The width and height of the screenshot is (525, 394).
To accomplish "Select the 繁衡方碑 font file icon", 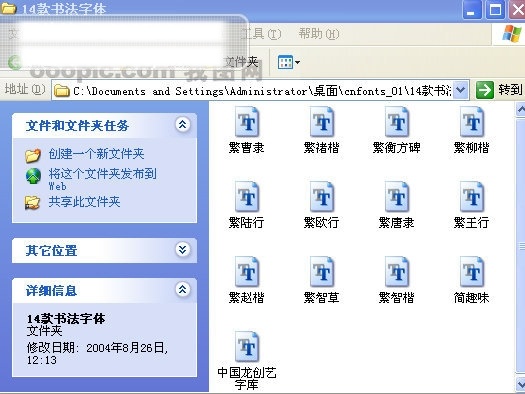I will [397, 122].
